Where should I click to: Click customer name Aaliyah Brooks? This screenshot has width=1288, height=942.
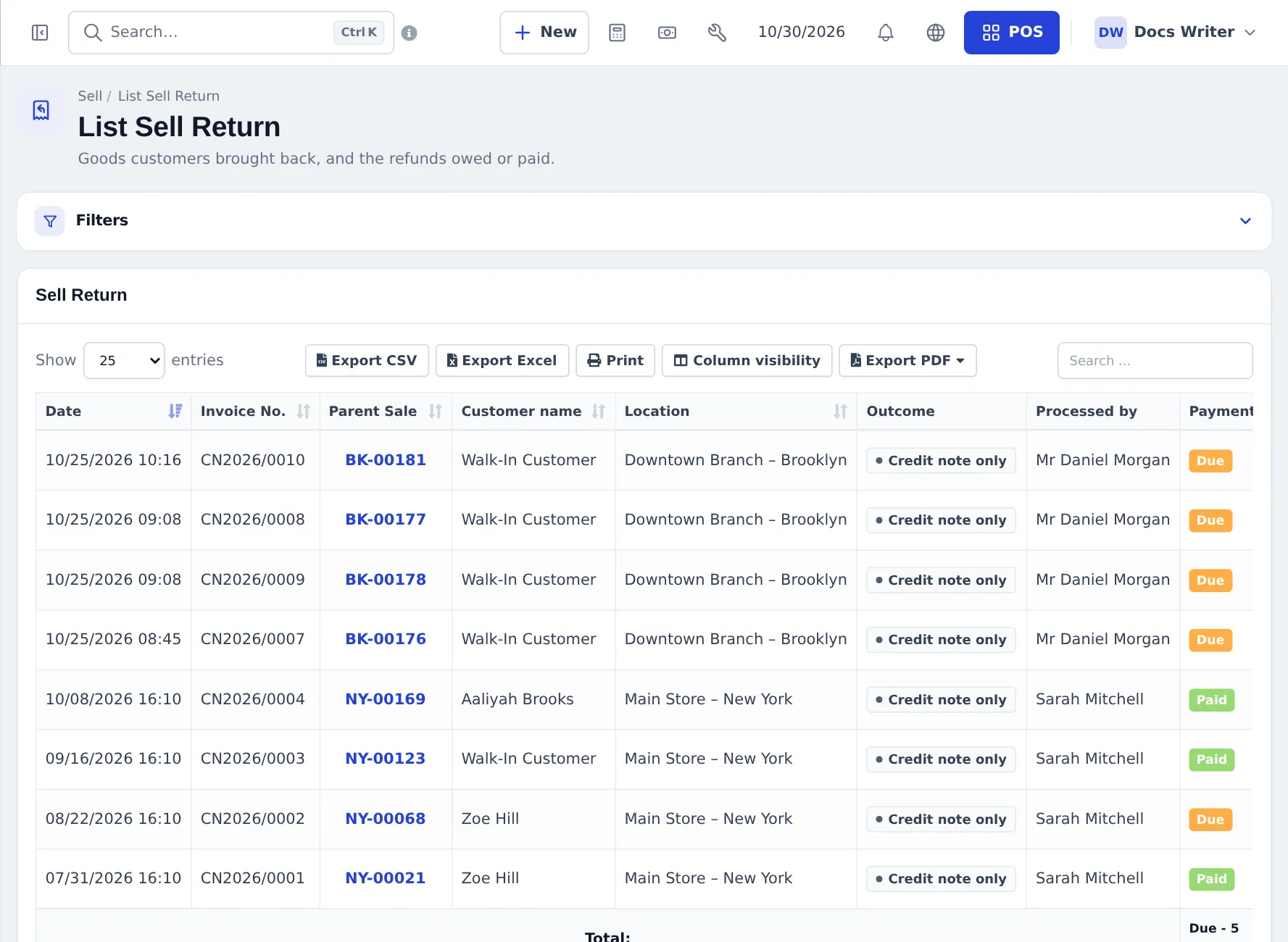(518, 699)
